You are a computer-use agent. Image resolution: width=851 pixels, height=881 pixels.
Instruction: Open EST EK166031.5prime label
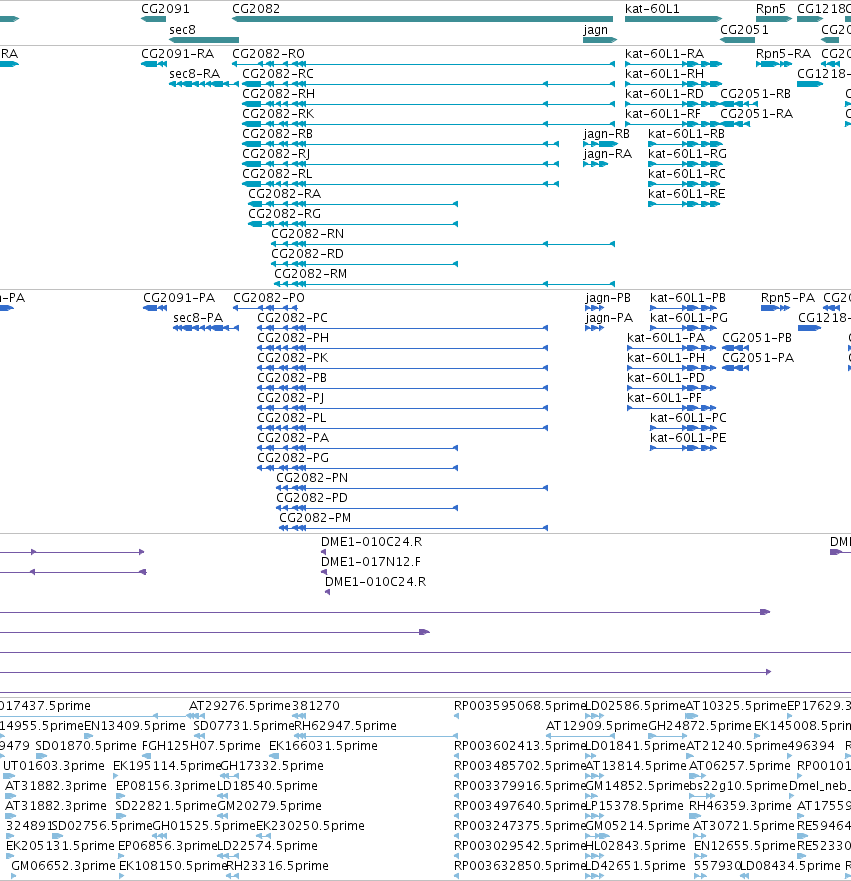324,746
